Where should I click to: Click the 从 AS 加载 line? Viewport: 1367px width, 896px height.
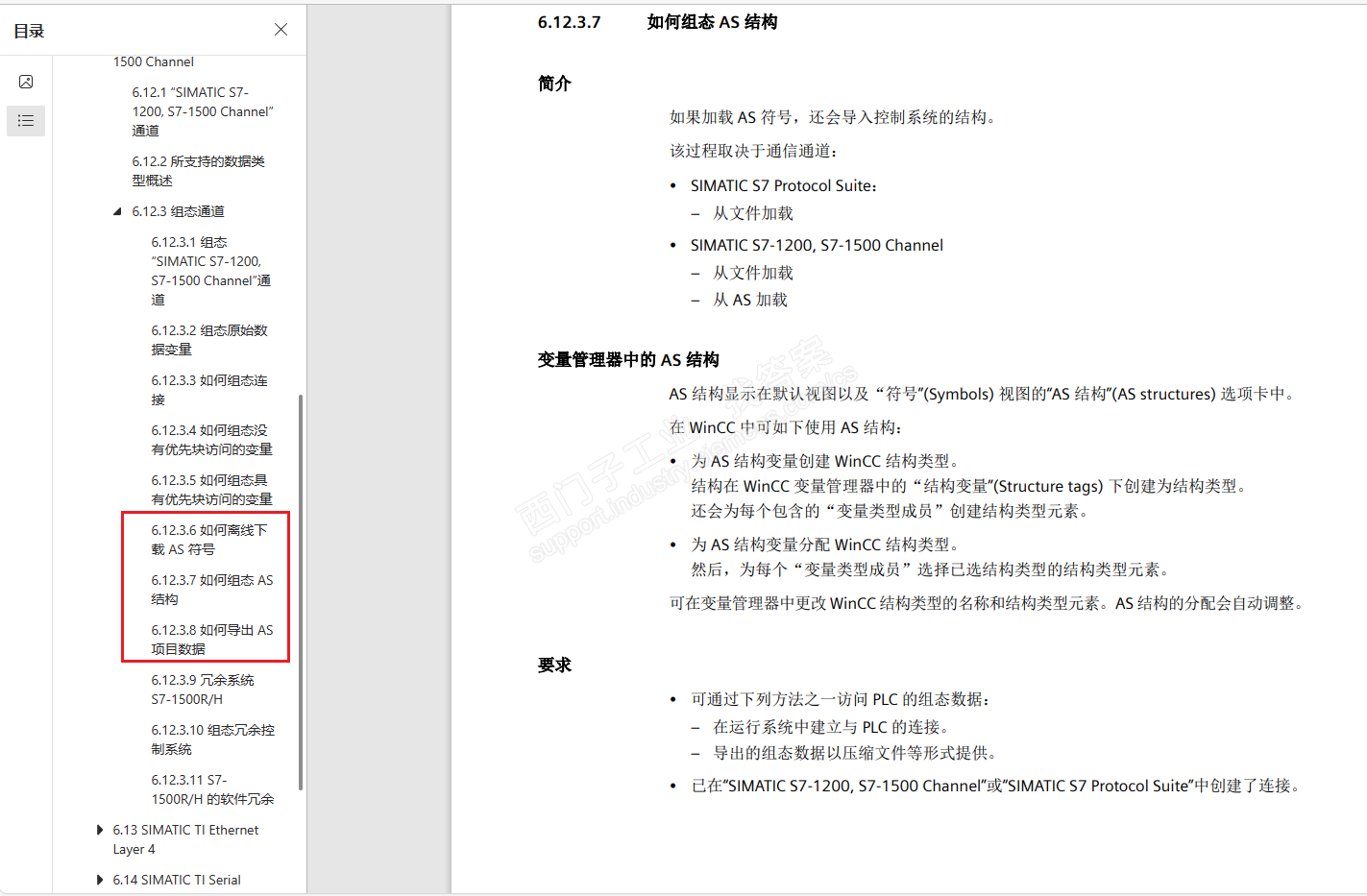[x=750, y=300]
